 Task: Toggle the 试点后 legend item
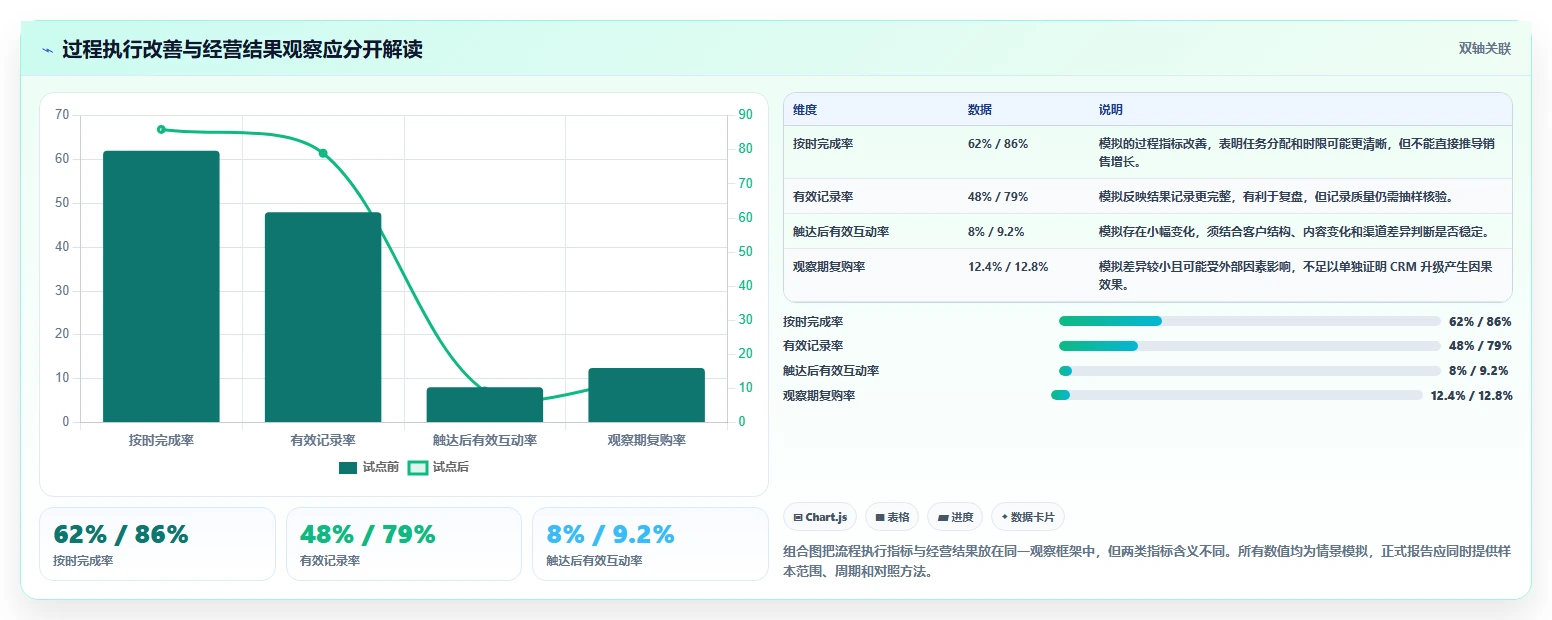pos(439,467)
